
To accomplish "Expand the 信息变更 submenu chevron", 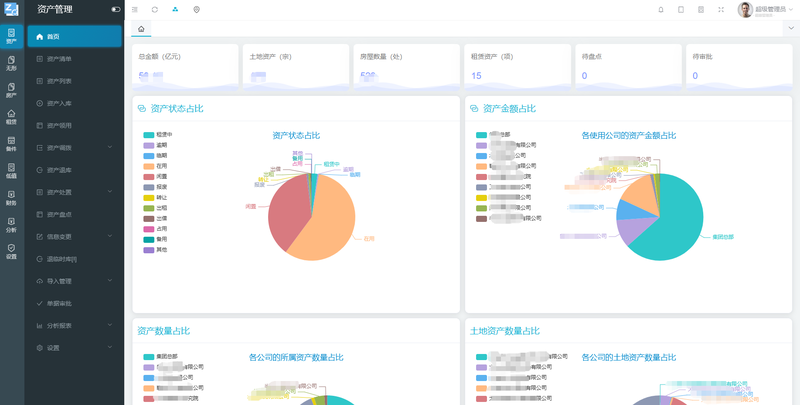I will click(x=110, y=236).
